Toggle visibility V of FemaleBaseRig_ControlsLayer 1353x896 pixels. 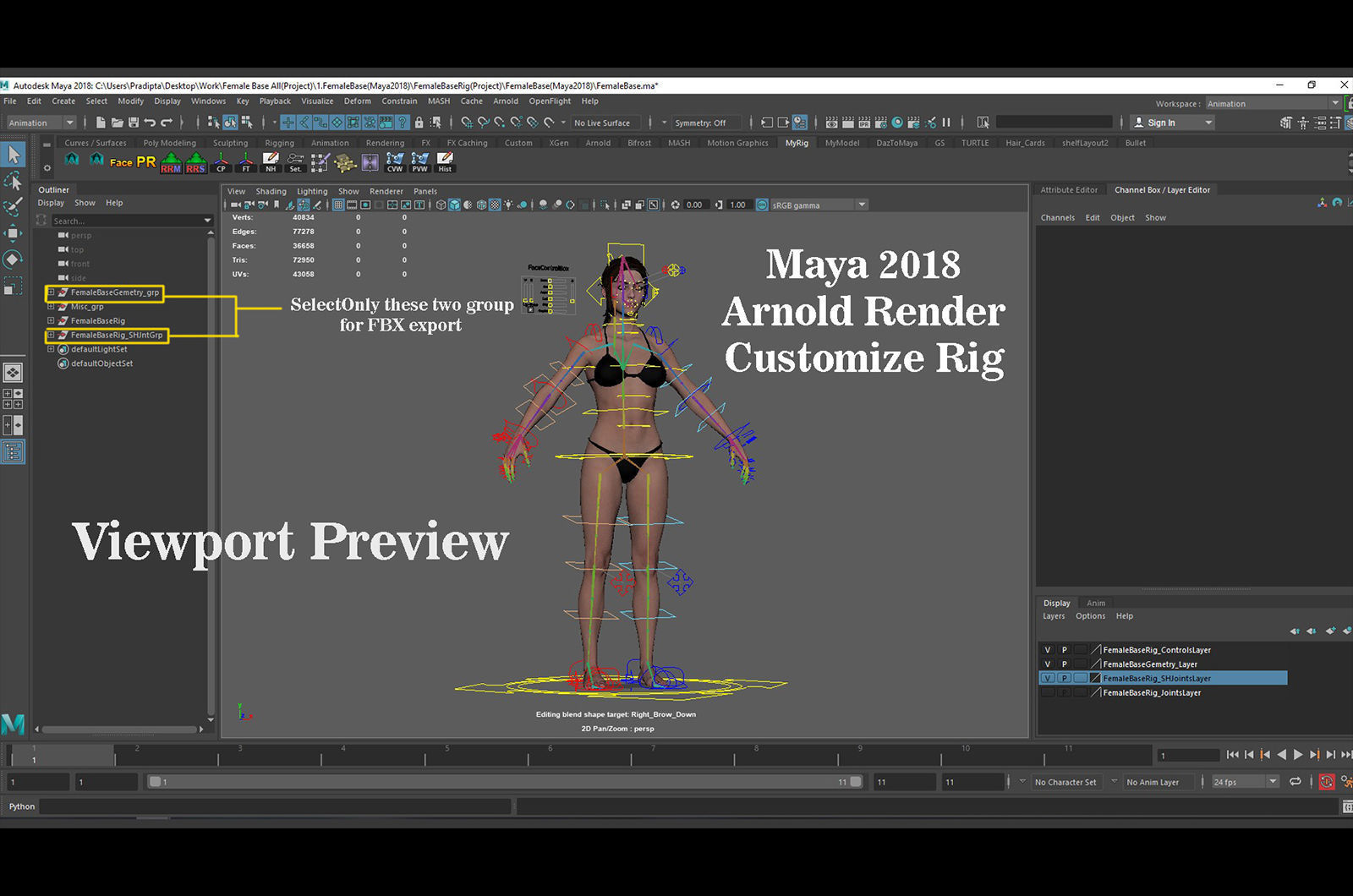[x=1048, y=650]
